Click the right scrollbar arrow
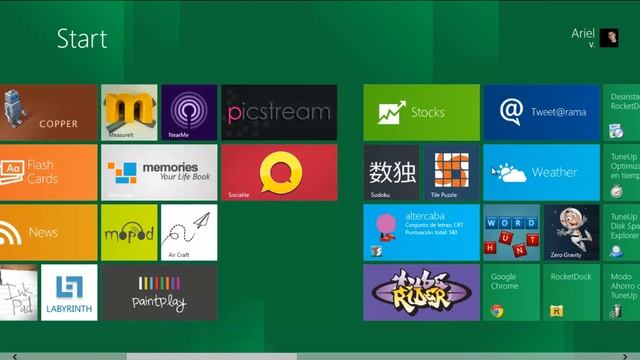Image resolution: width=640 pixels, height=360 pixels. [625, 357]
